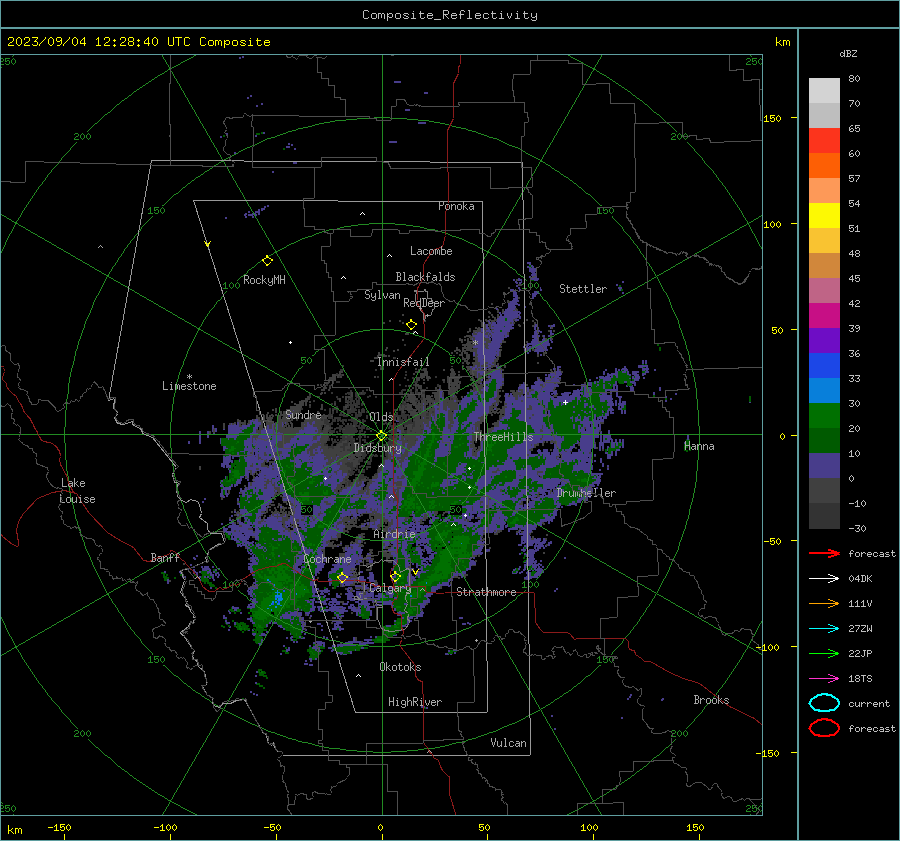Click the Brooks label
Screen dimensions: 900x841
tap(711, 700)
